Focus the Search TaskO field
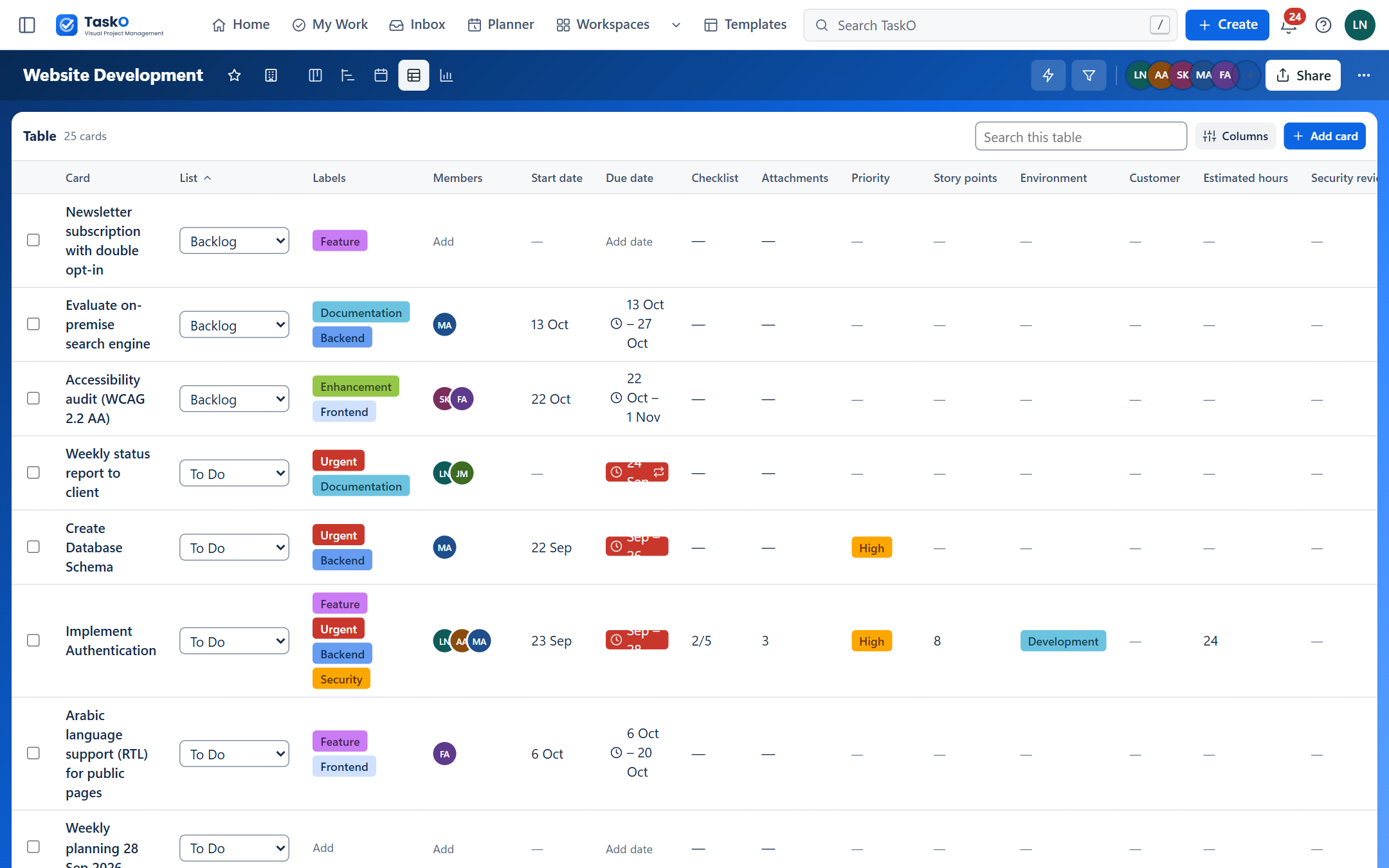 pos(990,25)
